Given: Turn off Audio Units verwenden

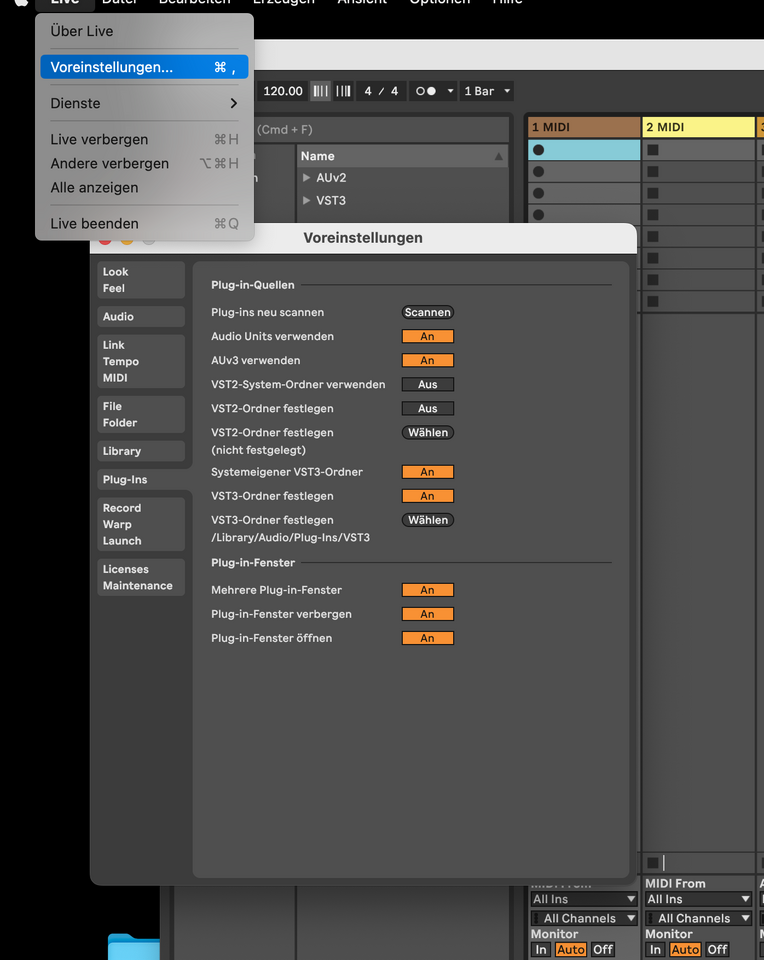Looking at the screenshot, I should [x=427, y=336].
